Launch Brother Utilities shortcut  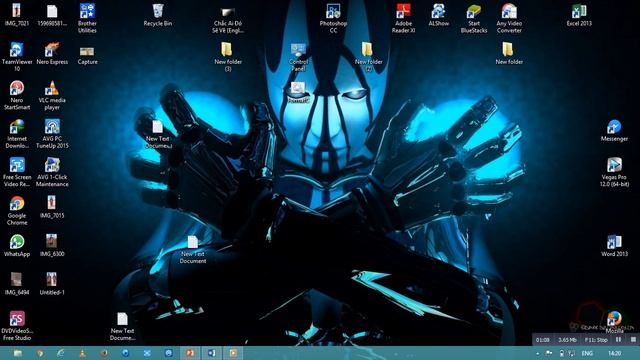click(x=87, y=18)
